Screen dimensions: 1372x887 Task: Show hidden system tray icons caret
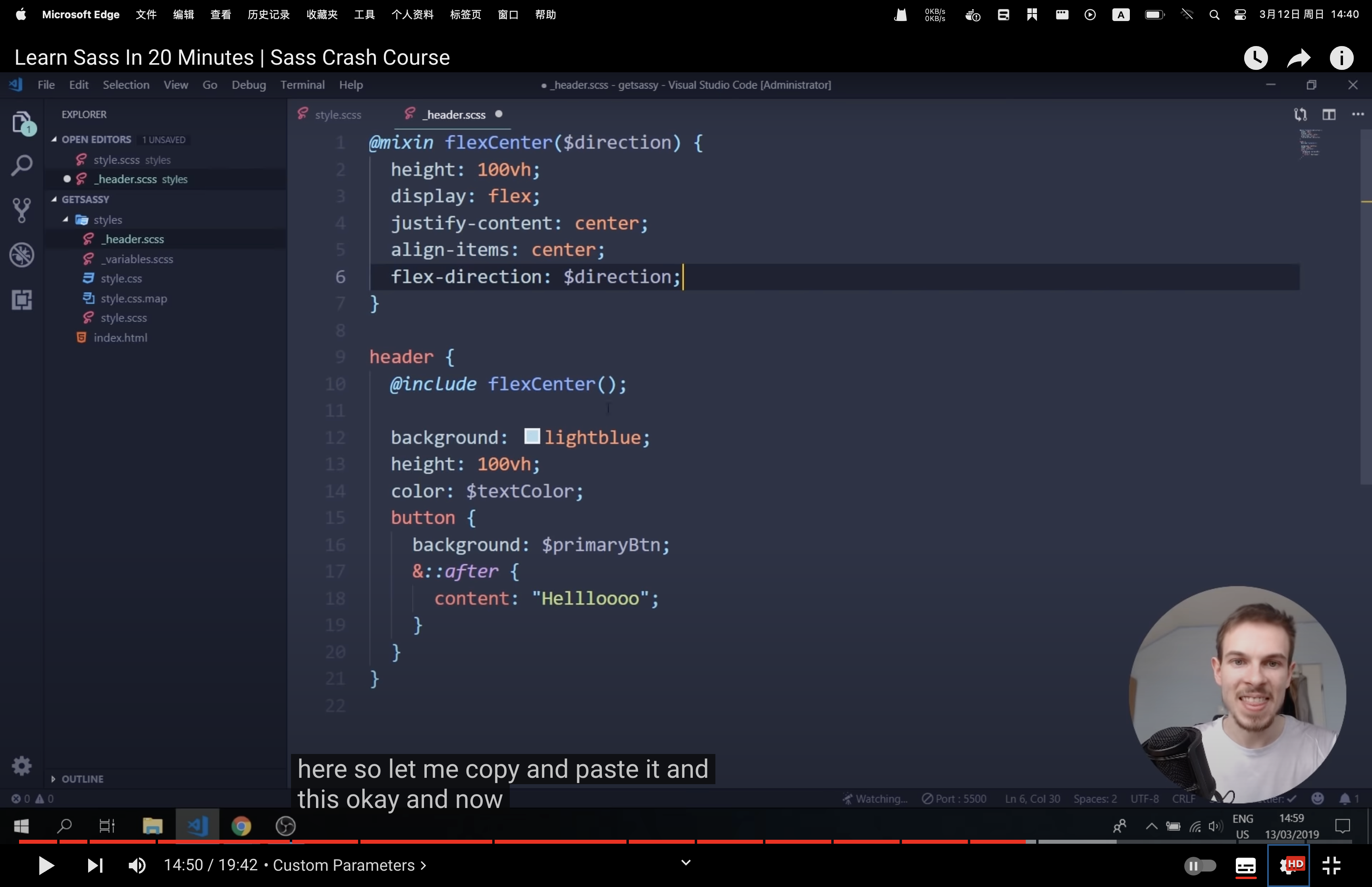[x=1152, y=827]
